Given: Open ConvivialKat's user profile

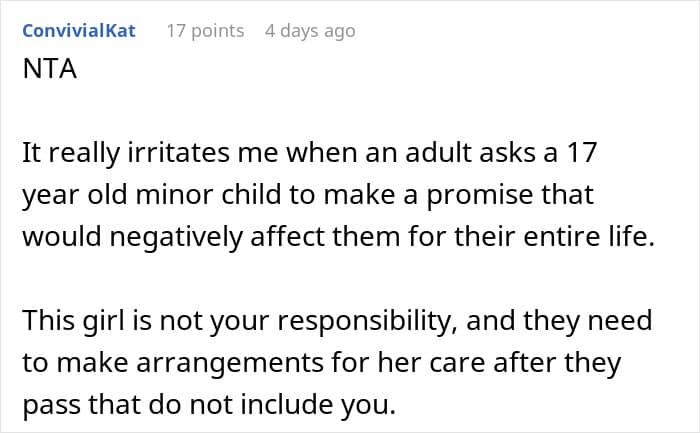Looking at the screenshot, I should click(x=79, y=31).
